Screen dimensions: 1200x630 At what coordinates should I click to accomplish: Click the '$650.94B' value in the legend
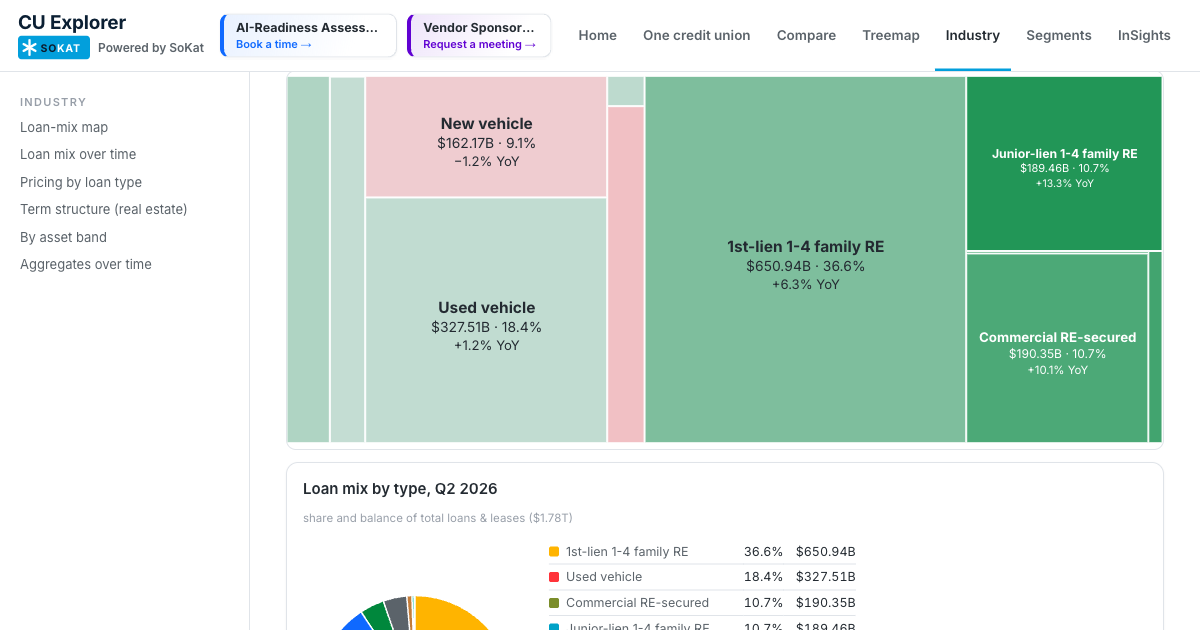click(x=826, y=552)
